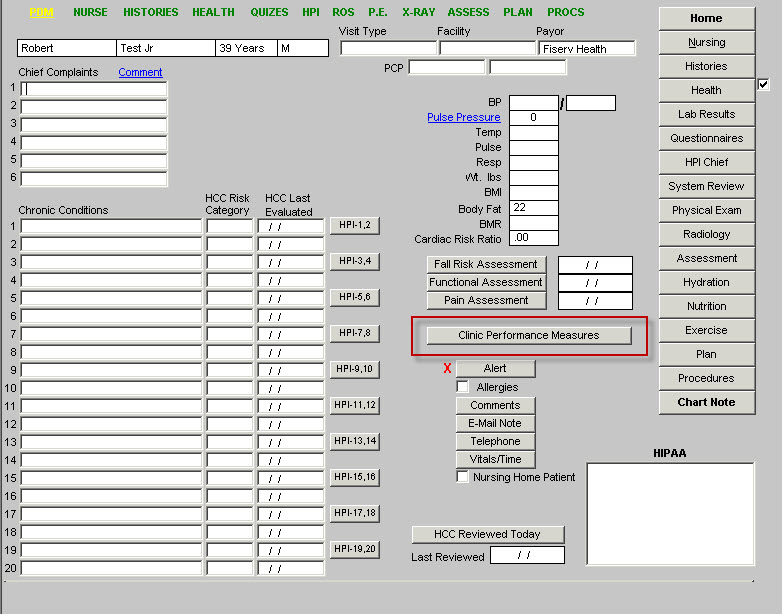Select the QUIZES tab
The height and width of the screenshot is (614, 782).
pyautogui.click(x=269, y=12)
